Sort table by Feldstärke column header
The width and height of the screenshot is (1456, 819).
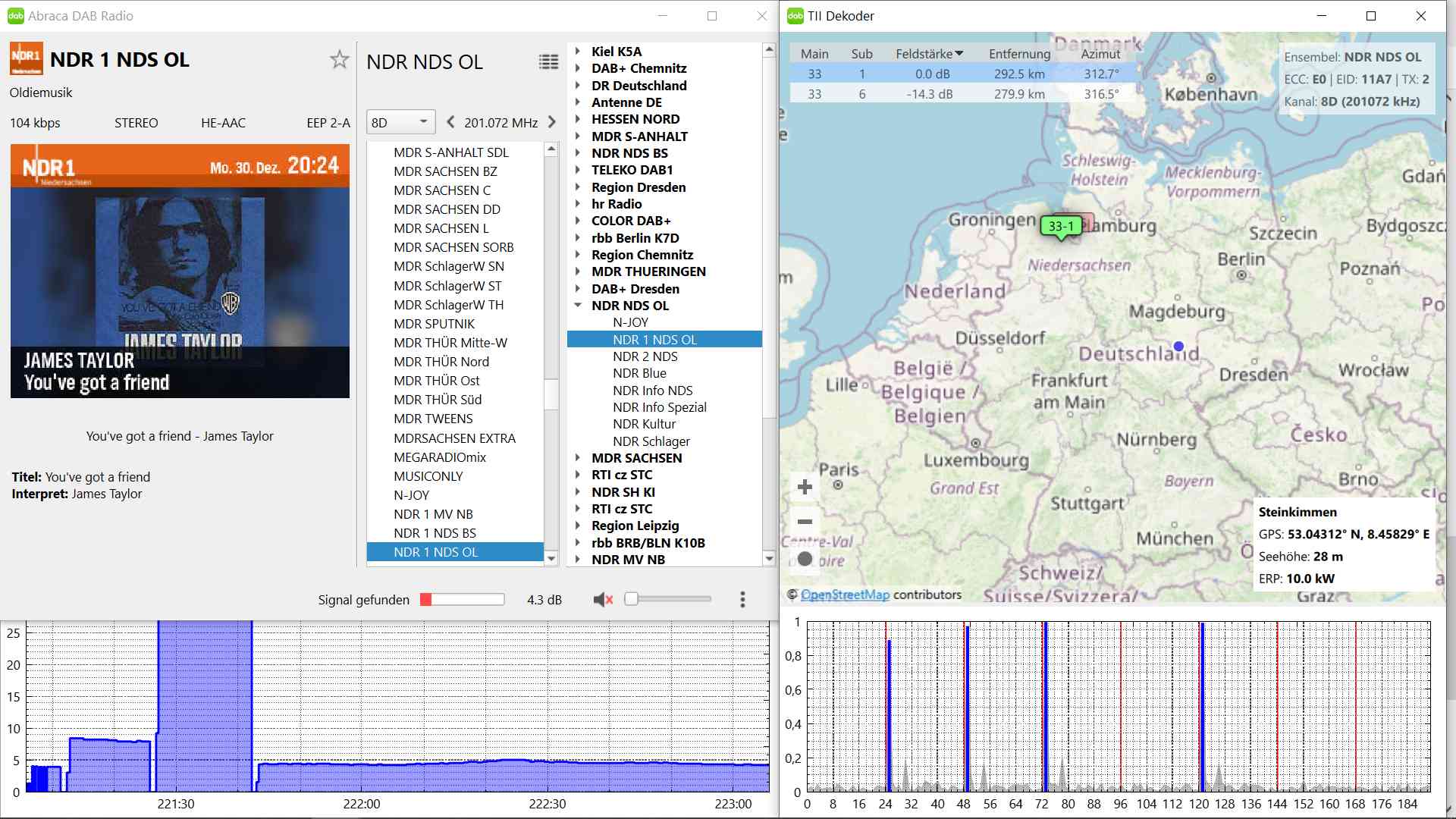point(928,54)
